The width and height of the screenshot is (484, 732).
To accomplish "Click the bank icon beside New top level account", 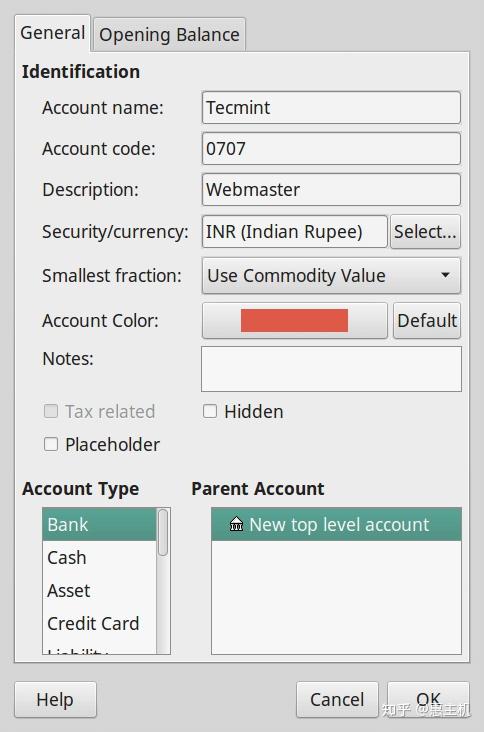I will pos(236,524).
